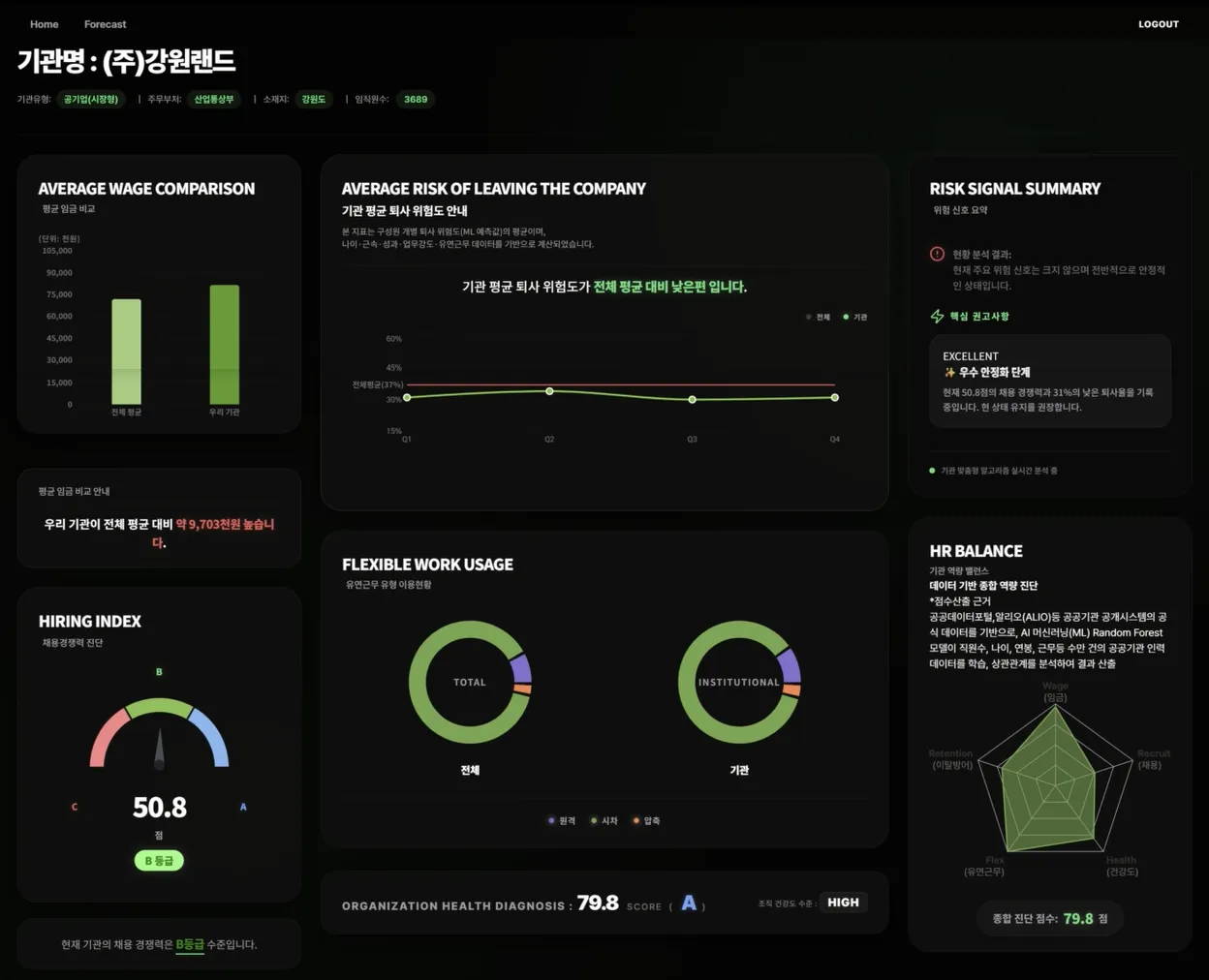Click the 공기업(시장형) institution type tag
Screen dimensions: 1209x980
tap(91, 99)
